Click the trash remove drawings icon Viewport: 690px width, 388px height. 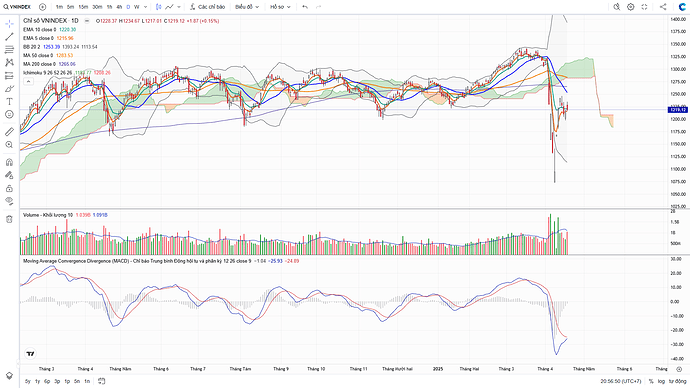click(9, 219)
